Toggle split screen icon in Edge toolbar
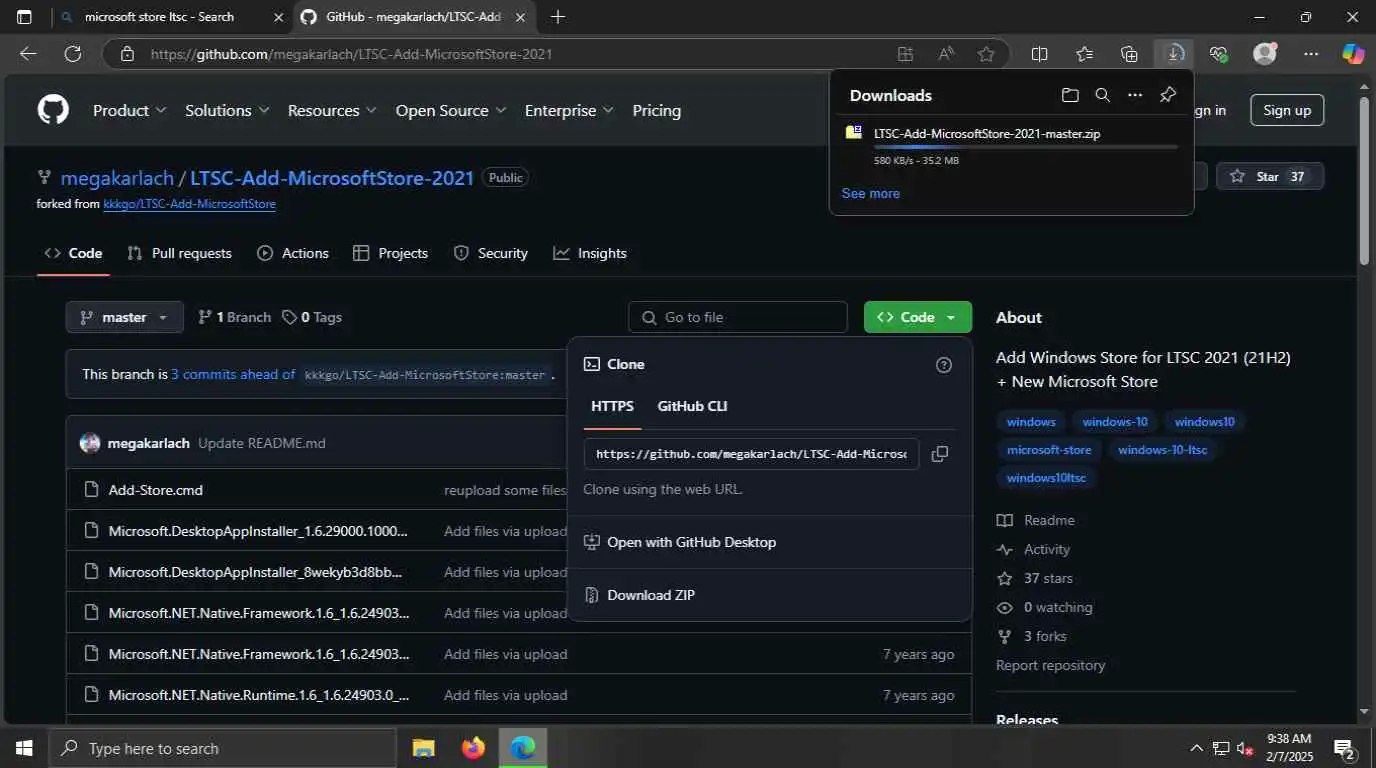 click(x=1040, y=54)
